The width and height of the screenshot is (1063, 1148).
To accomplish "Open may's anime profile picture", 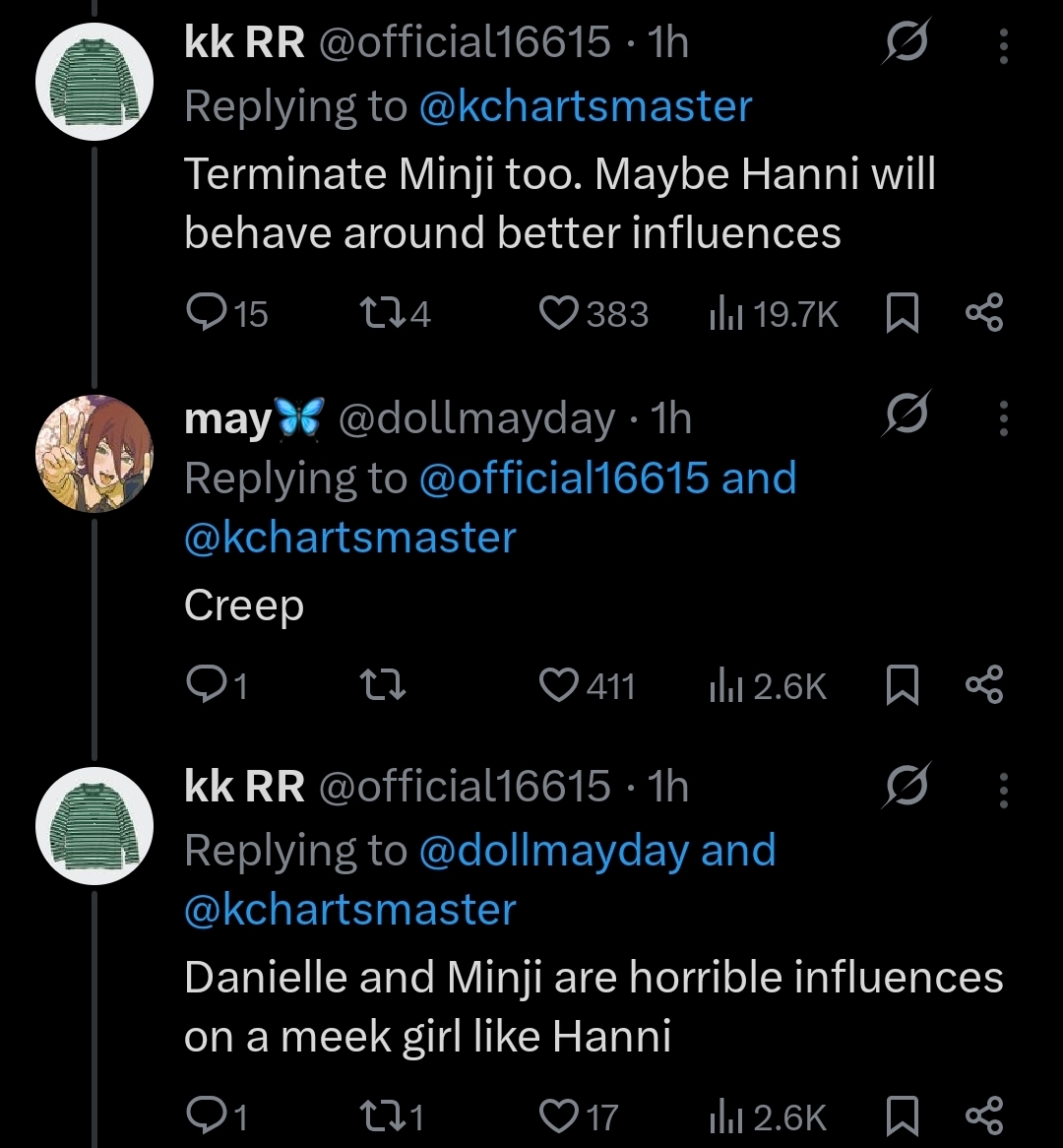I will (x=94, y=454).
